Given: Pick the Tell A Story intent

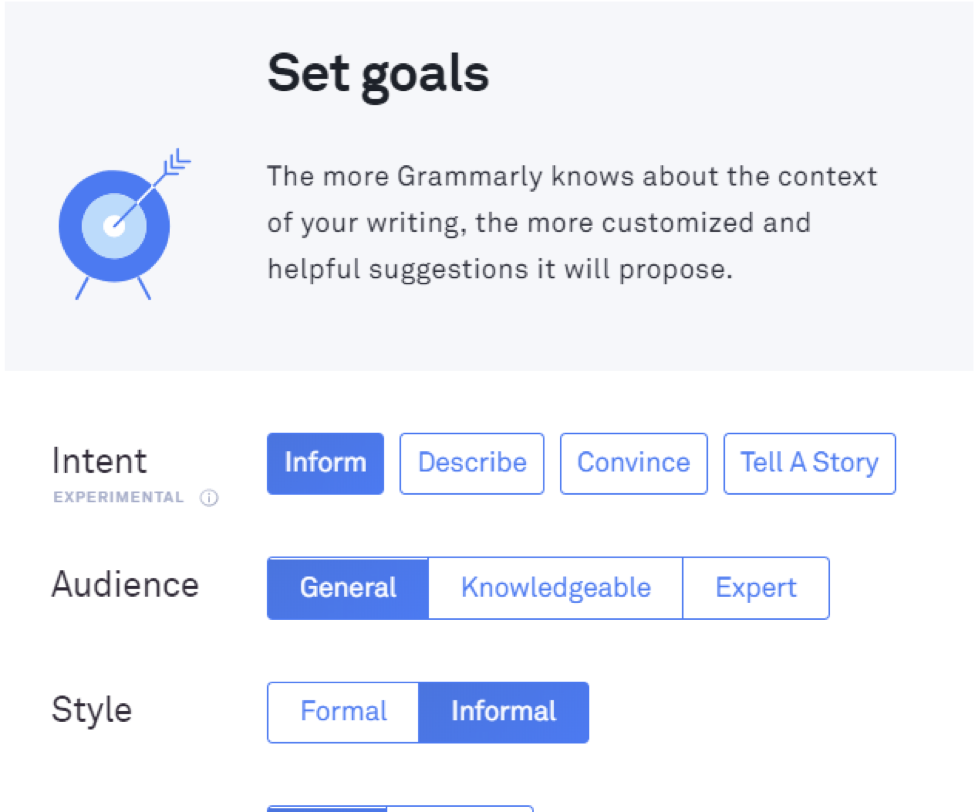Looking at the screenshot, I should 809,463.
